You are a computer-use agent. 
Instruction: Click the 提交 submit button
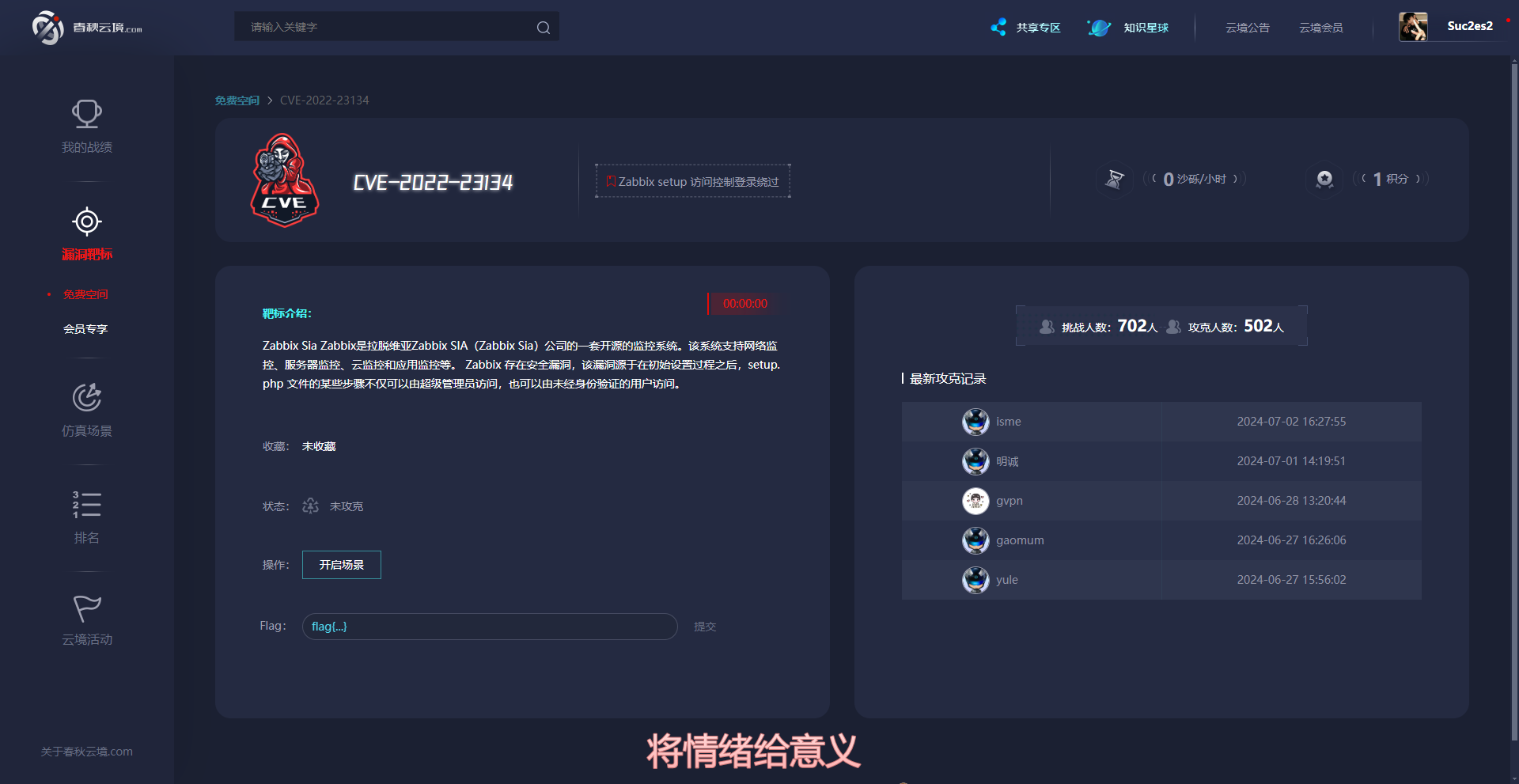(x=705, y=627)
